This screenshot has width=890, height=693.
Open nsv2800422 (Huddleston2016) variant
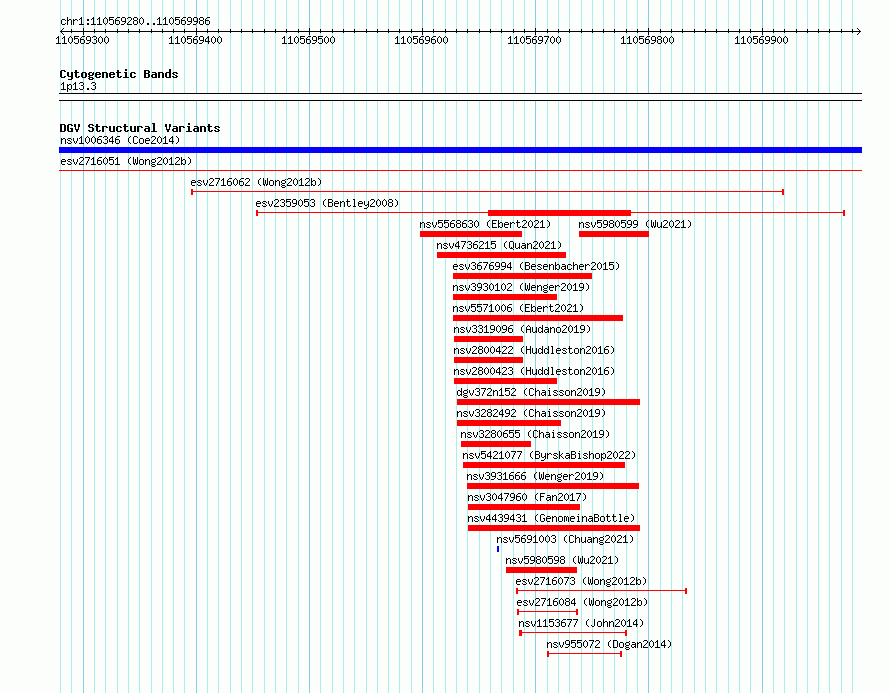pos(534,350)
